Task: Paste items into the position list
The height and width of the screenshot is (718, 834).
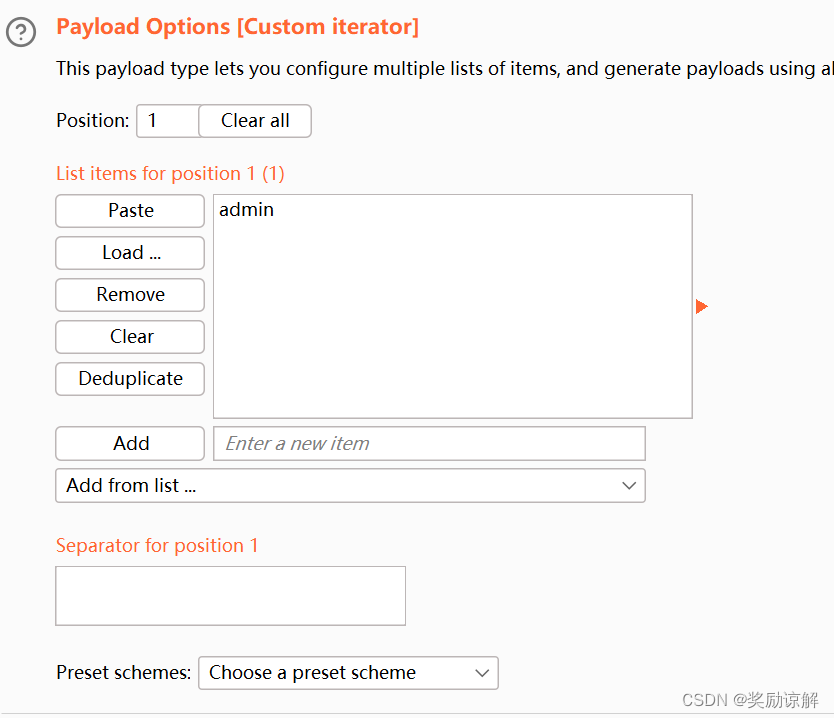Action: coord(130,211)
